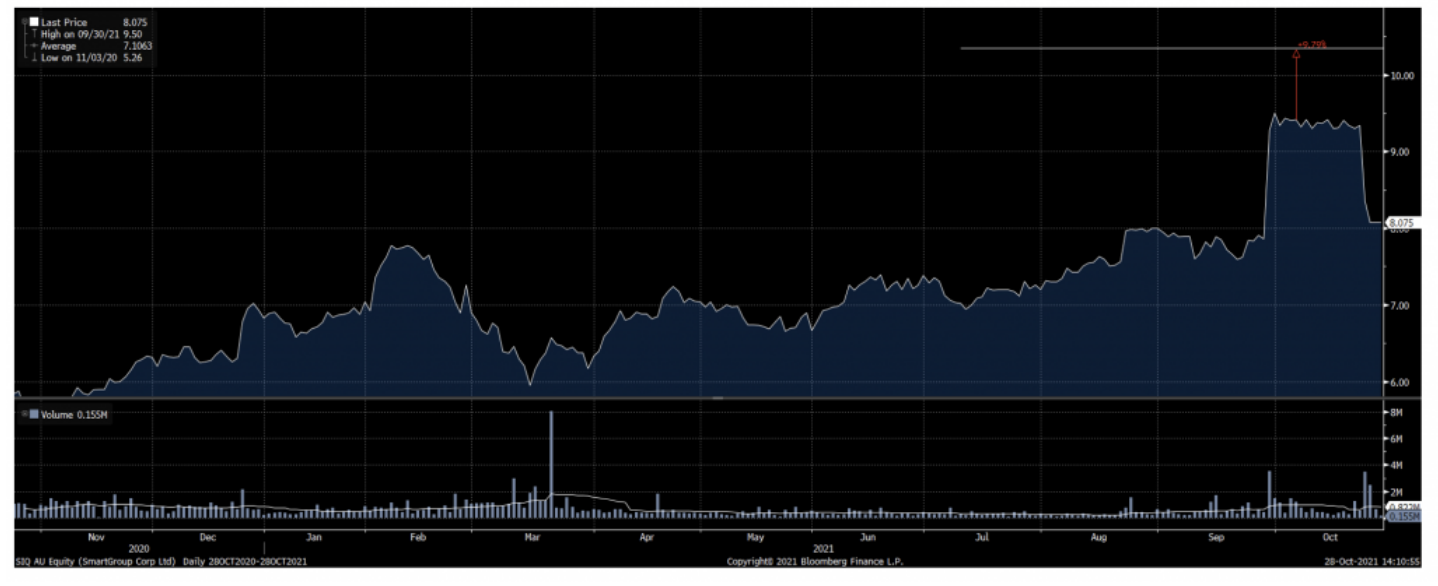
Task: Click the Volume series color square
Action: (34, 414)
